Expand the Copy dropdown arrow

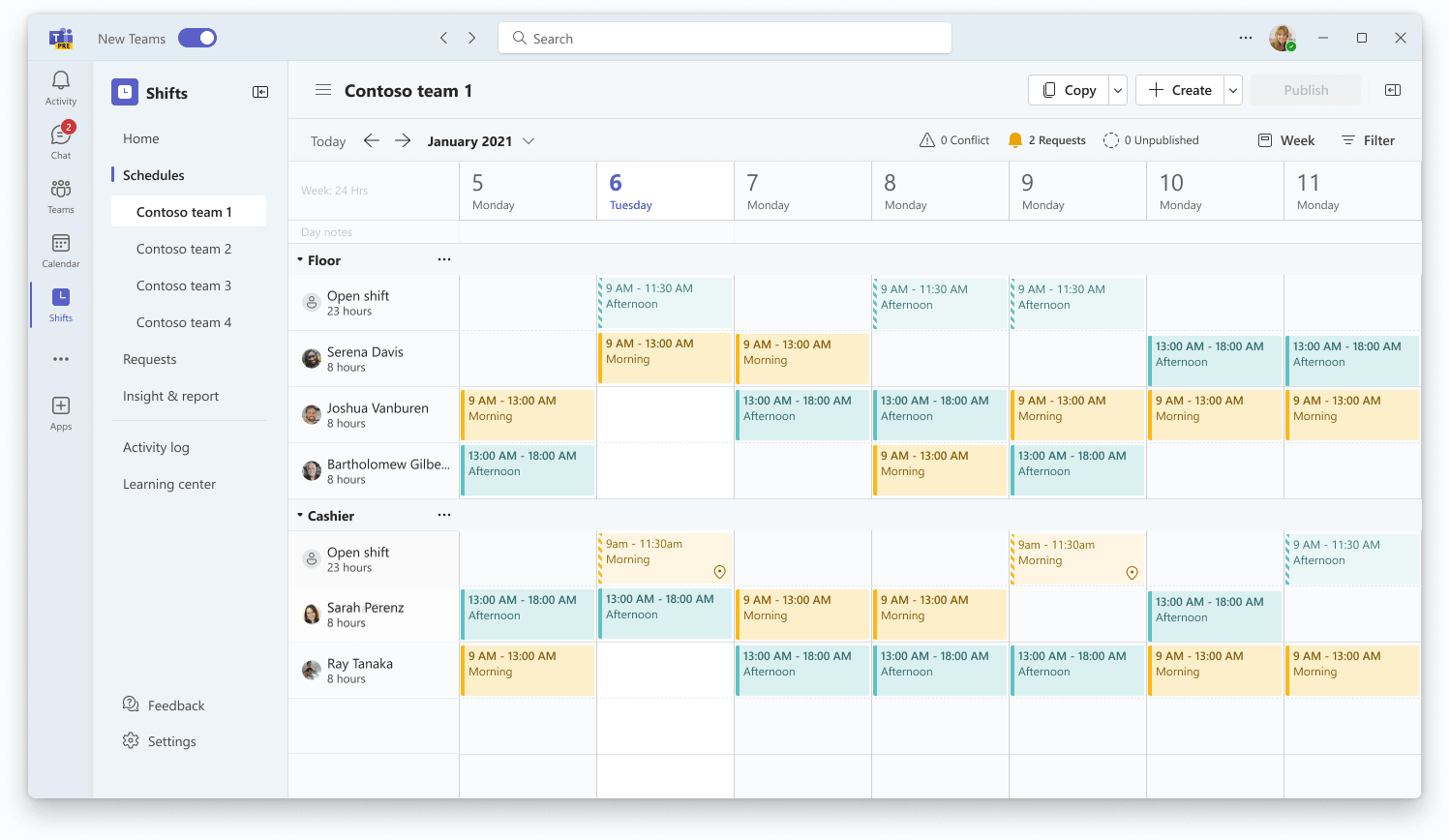pos(1118,90)
